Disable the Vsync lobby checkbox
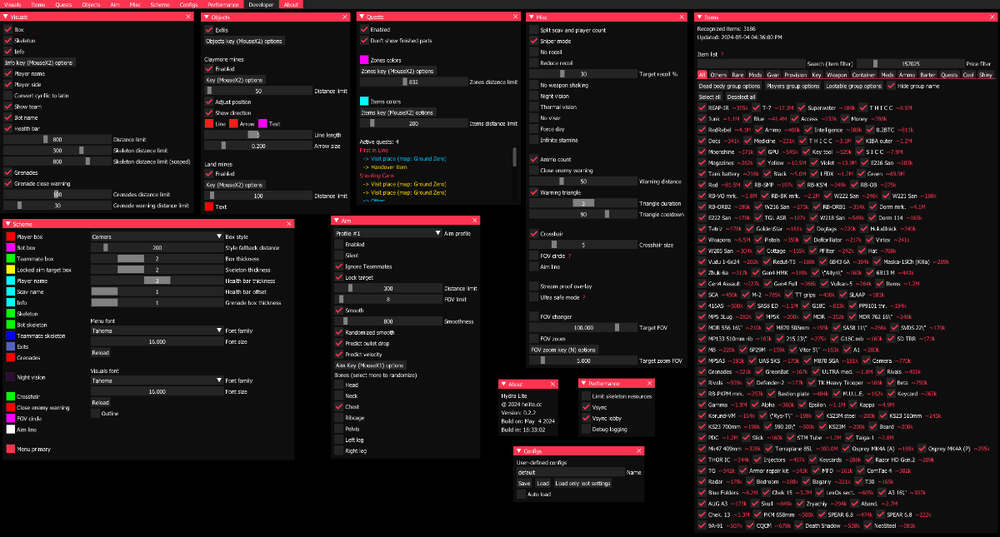The width and height of the screenshot is (1000, 537). pos(584,418)
